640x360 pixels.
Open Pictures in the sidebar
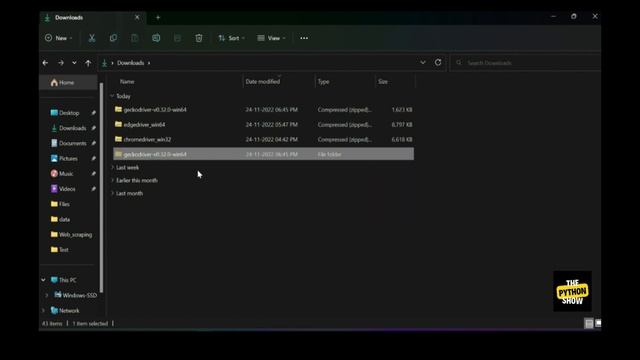click(68, 158)
